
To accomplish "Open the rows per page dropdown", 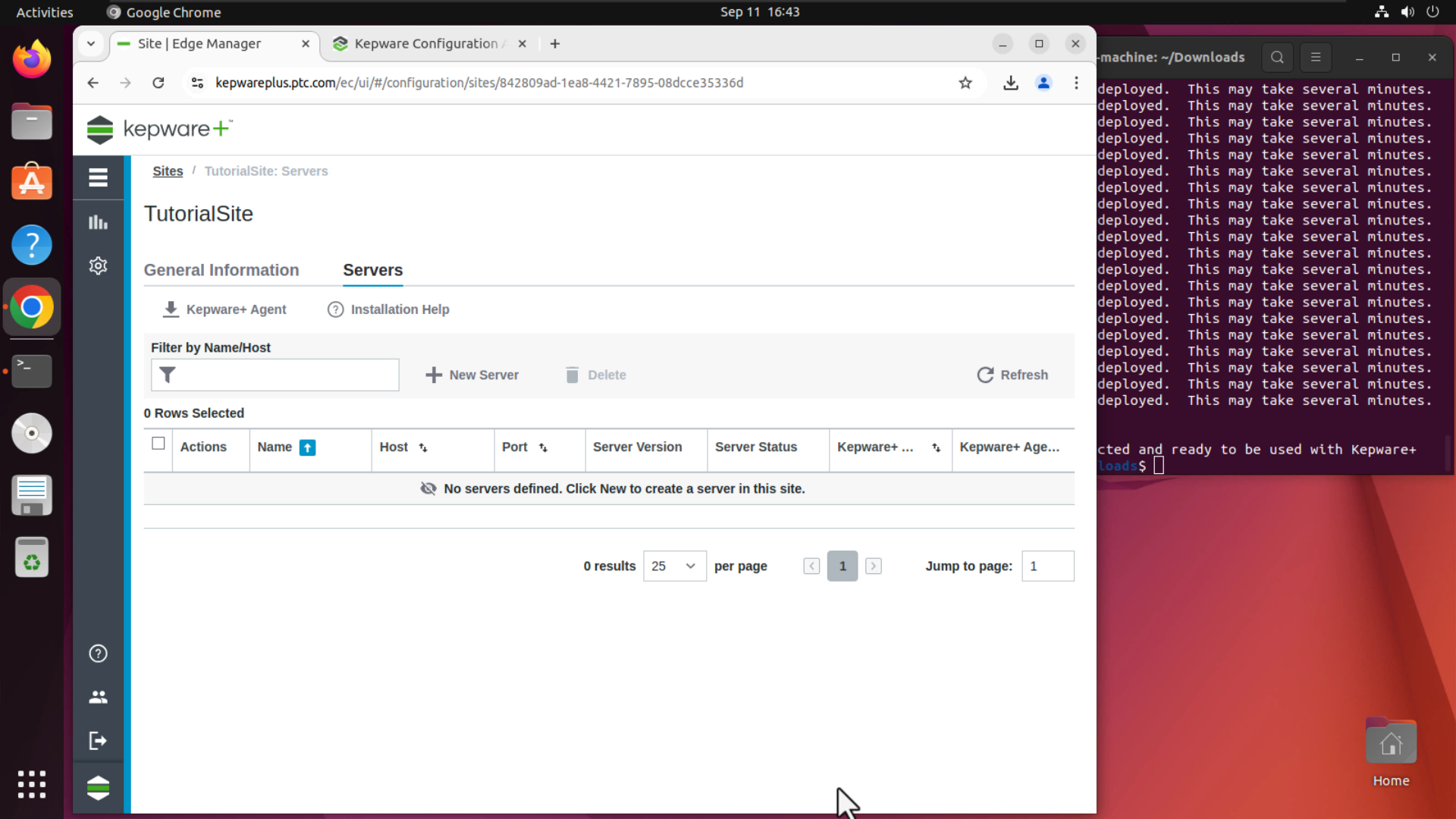I will tap(674, 566).
